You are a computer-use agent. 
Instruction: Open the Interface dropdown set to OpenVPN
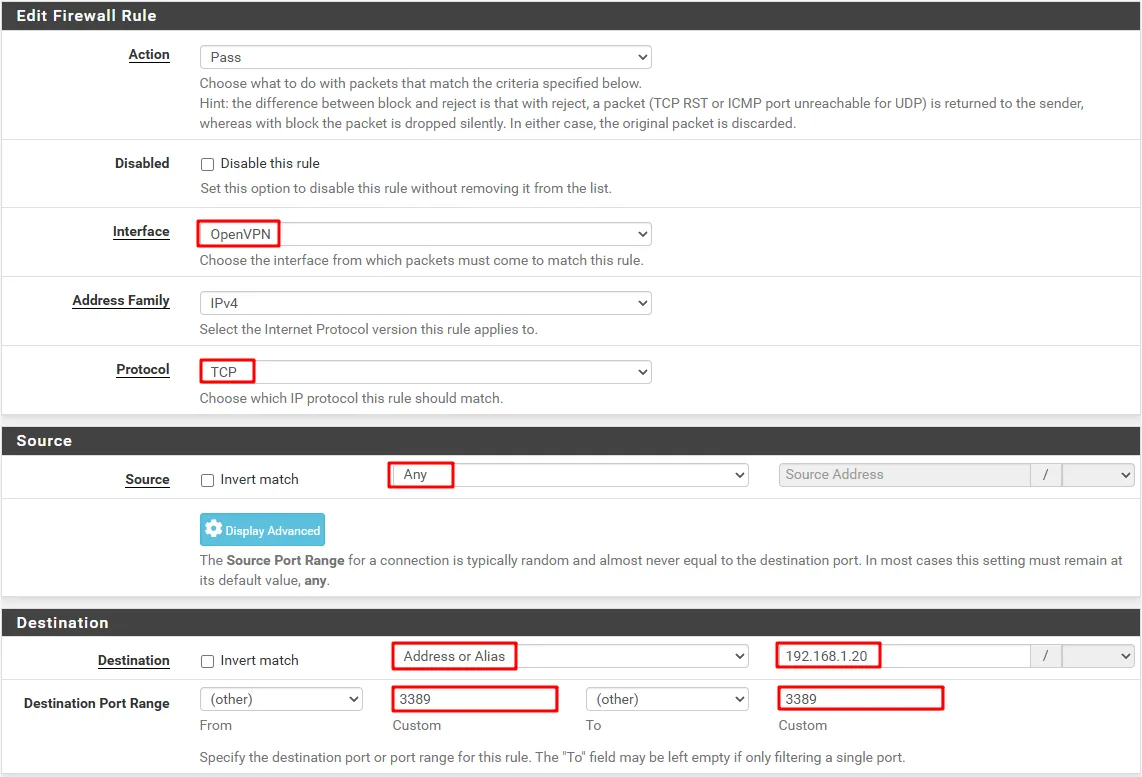pos(425,234)
